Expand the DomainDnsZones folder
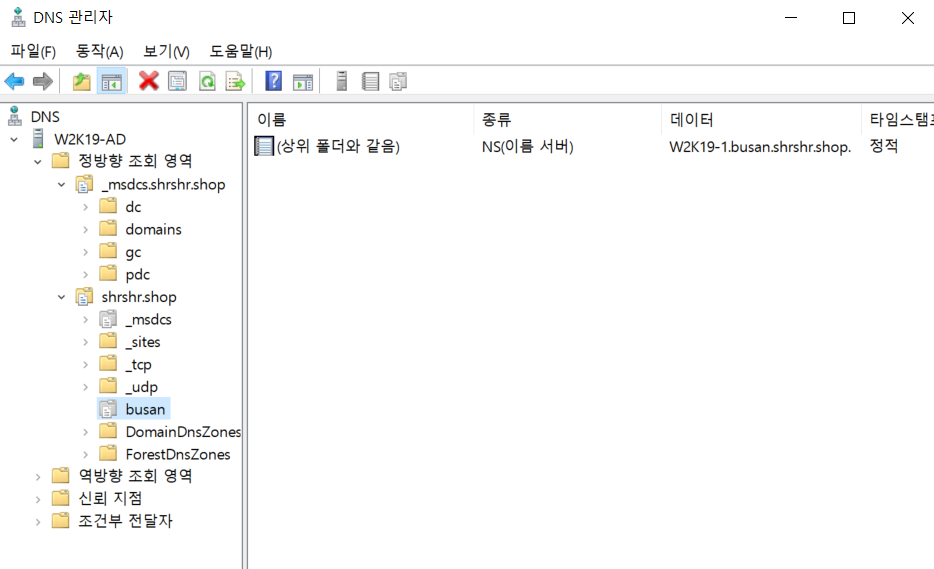The height and width of the screenshot is (569, 934). (x=85, y=432)
